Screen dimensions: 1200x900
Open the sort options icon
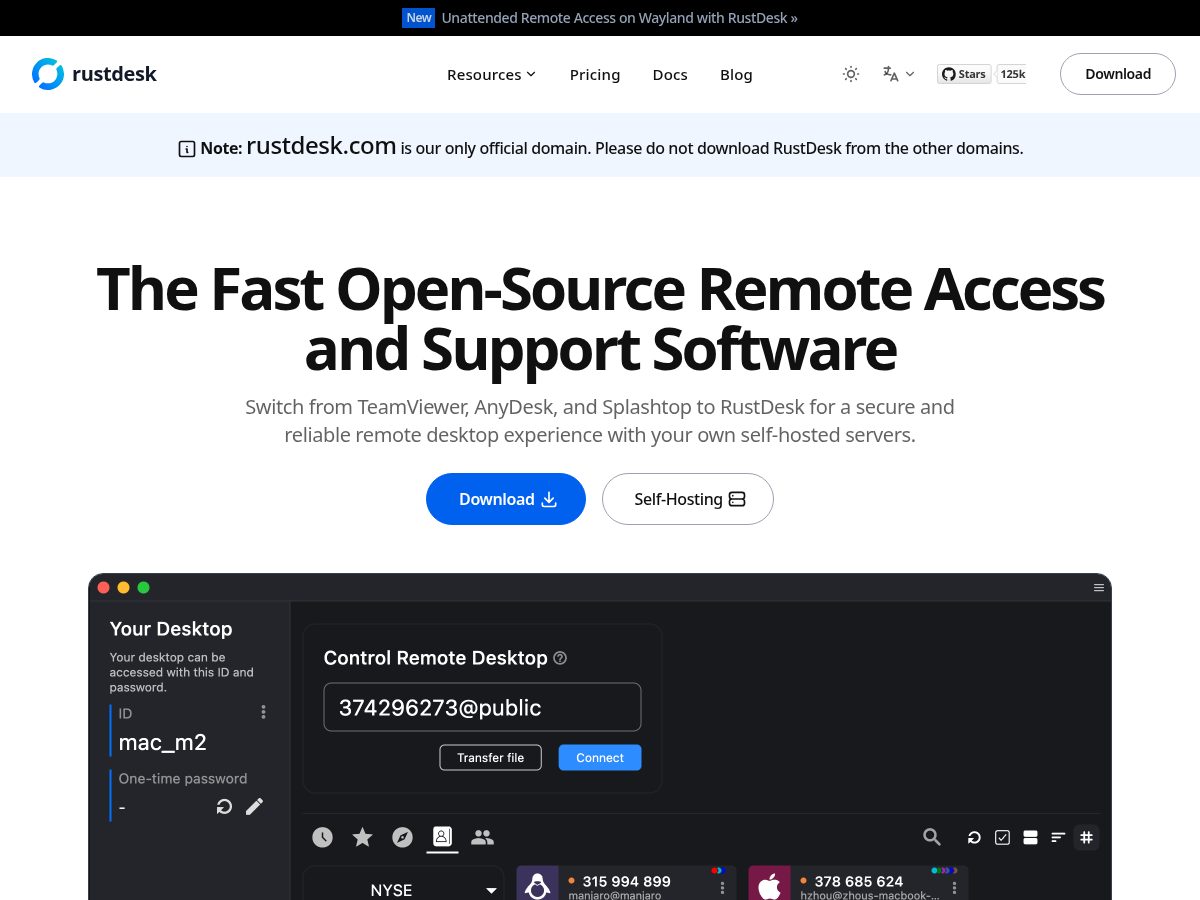point(1058,838)
